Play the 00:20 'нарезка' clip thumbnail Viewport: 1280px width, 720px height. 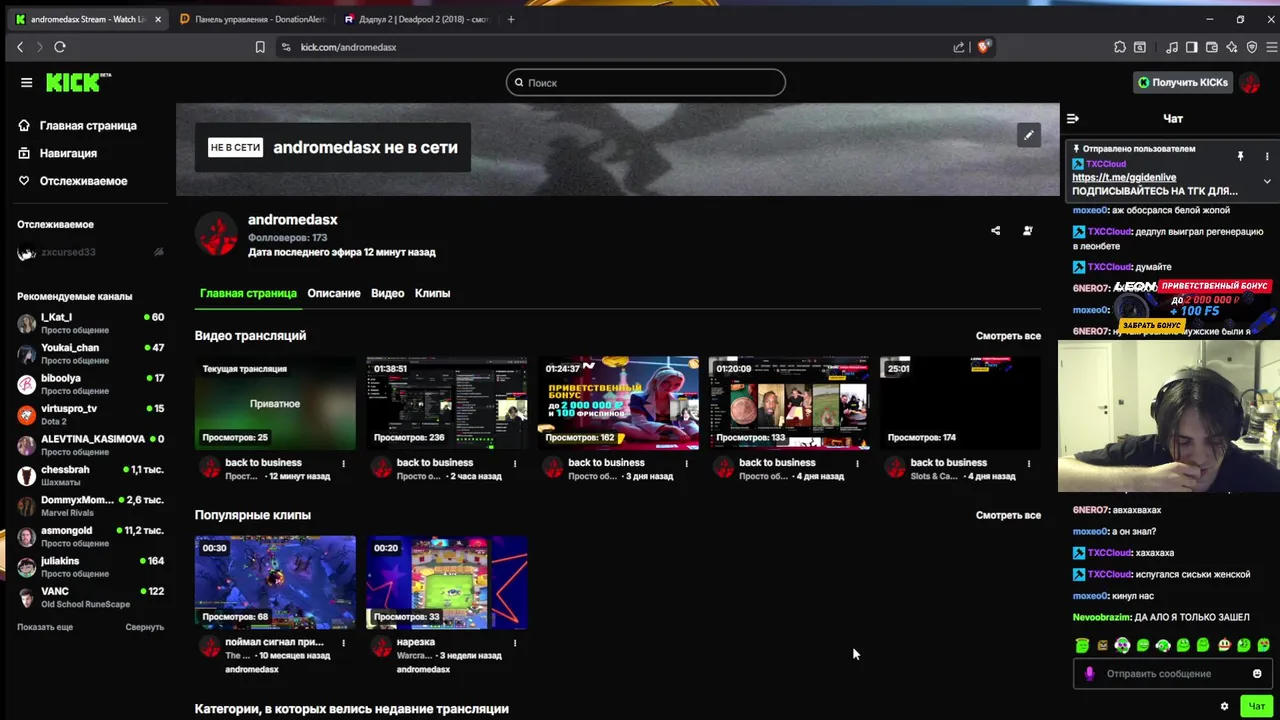click(x=447, y=582)
